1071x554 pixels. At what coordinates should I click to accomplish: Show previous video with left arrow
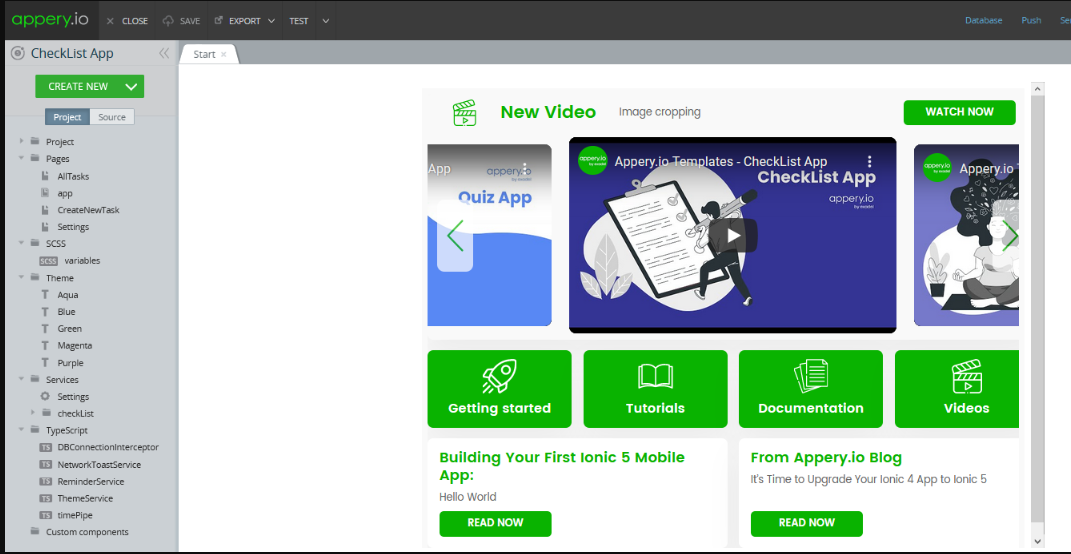455,236
